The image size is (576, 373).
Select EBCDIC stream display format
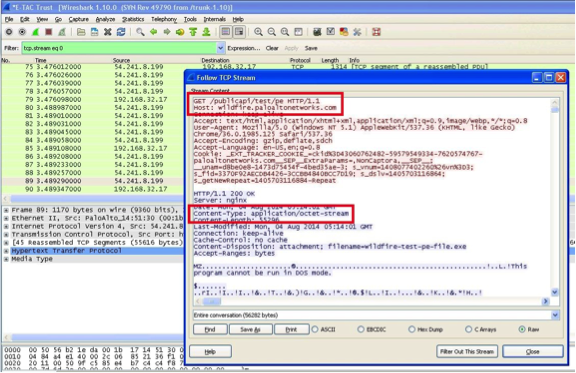coord(361,329)
